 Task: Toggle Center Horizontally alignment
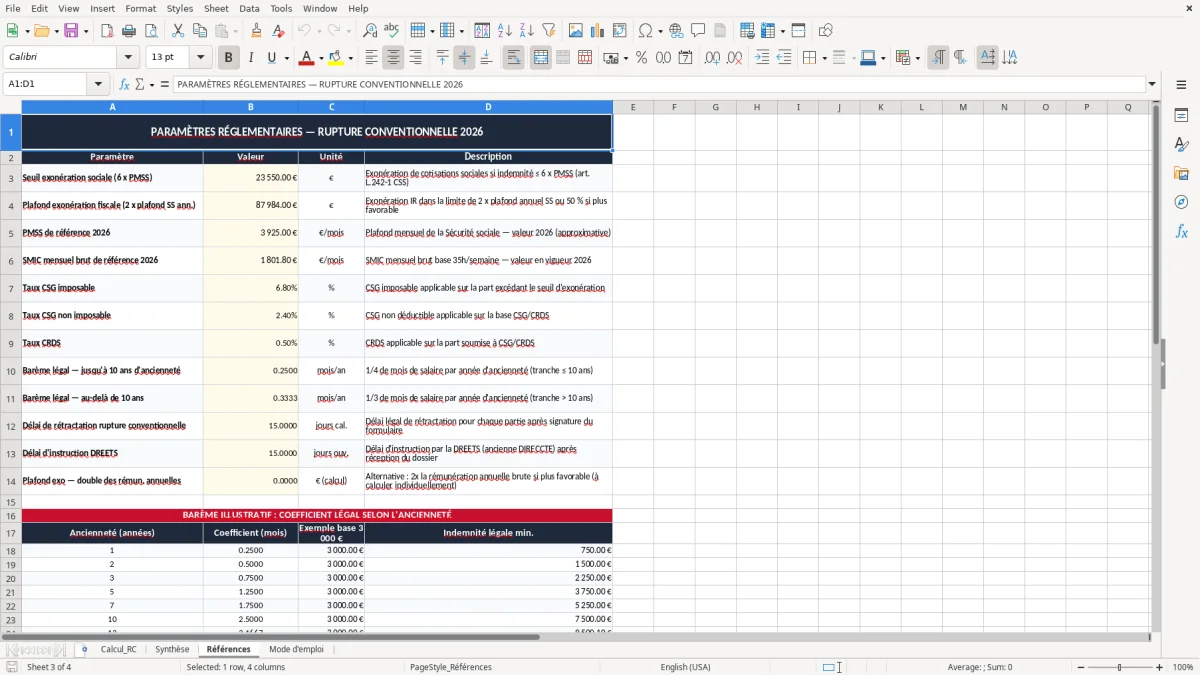coord(393,58)
